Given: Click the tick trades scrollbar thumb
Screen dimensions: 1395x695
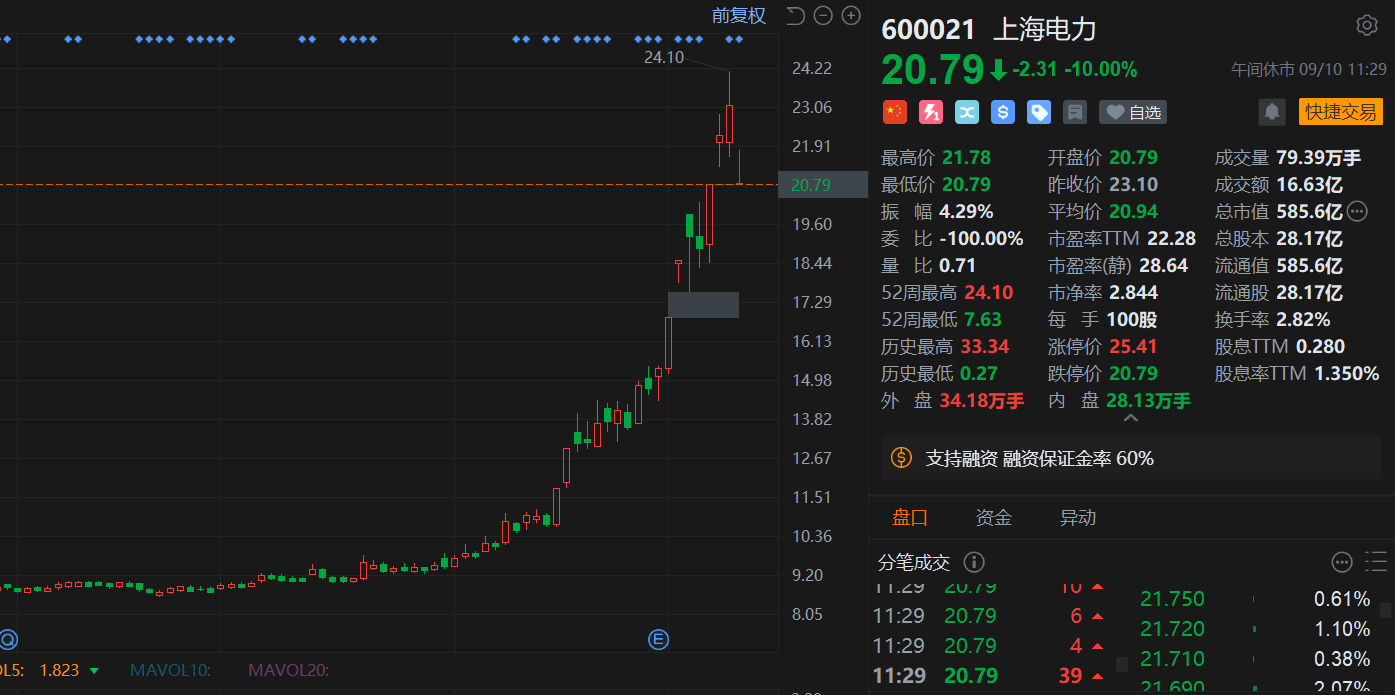Looking at the screenshot, I should pyautogui.click(x=1122, y=664).
